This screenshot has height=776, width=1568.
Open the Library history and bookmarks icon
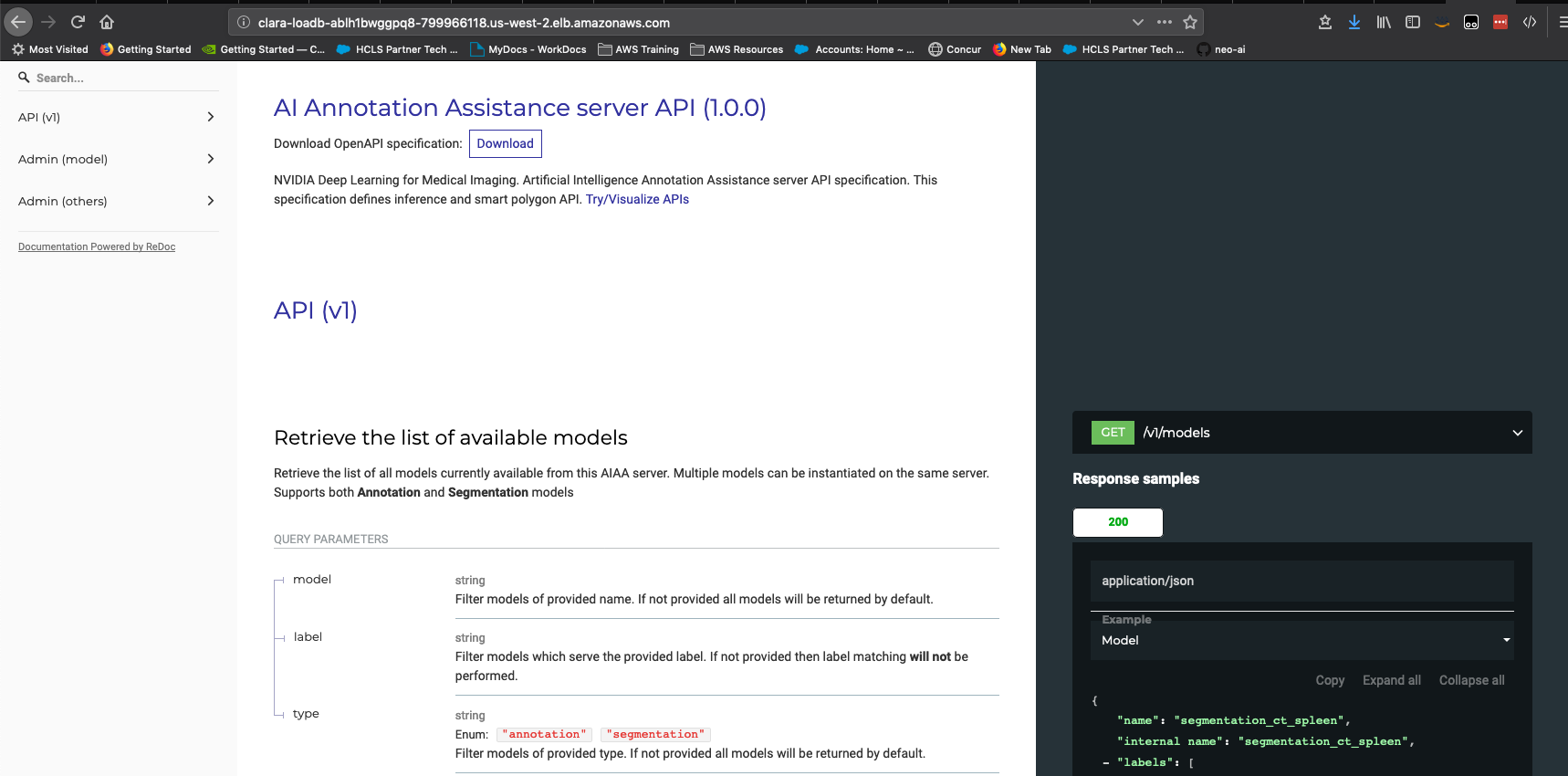1384,22
